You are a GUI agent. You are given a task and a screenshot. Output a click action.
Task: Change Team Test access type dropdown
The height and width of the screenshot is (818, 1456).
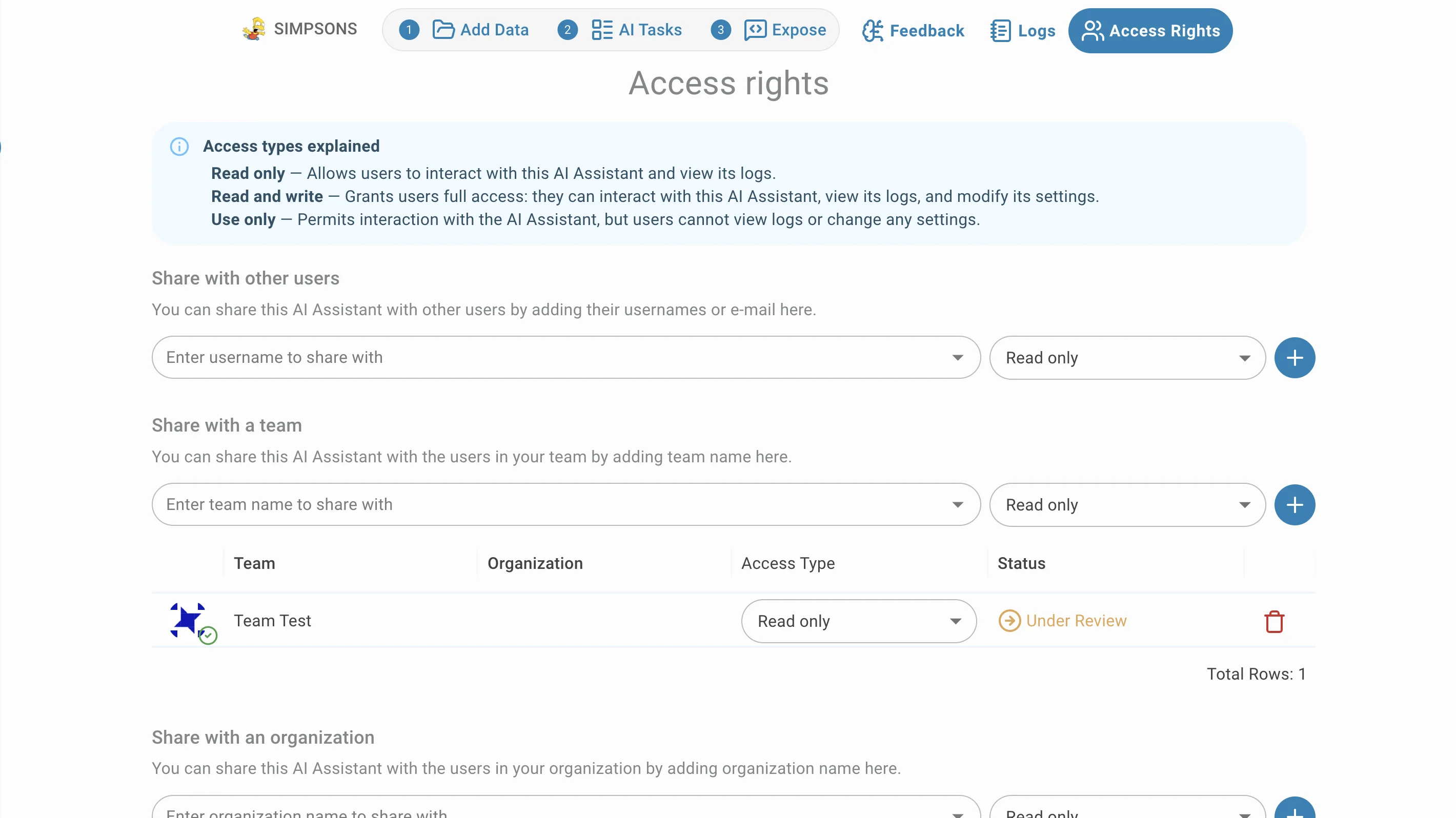point(859,621)
